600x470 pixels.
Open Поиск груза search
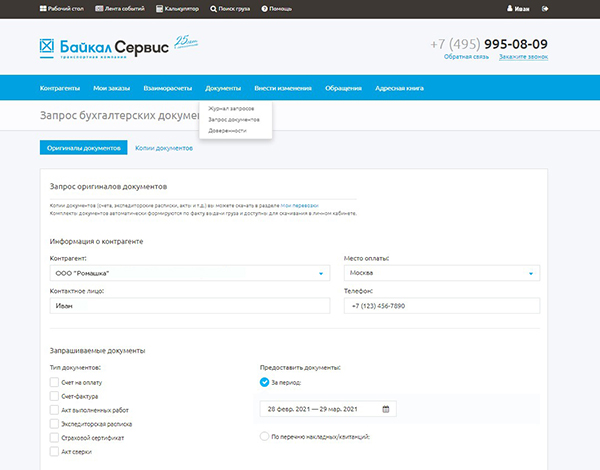pos(230,8)
